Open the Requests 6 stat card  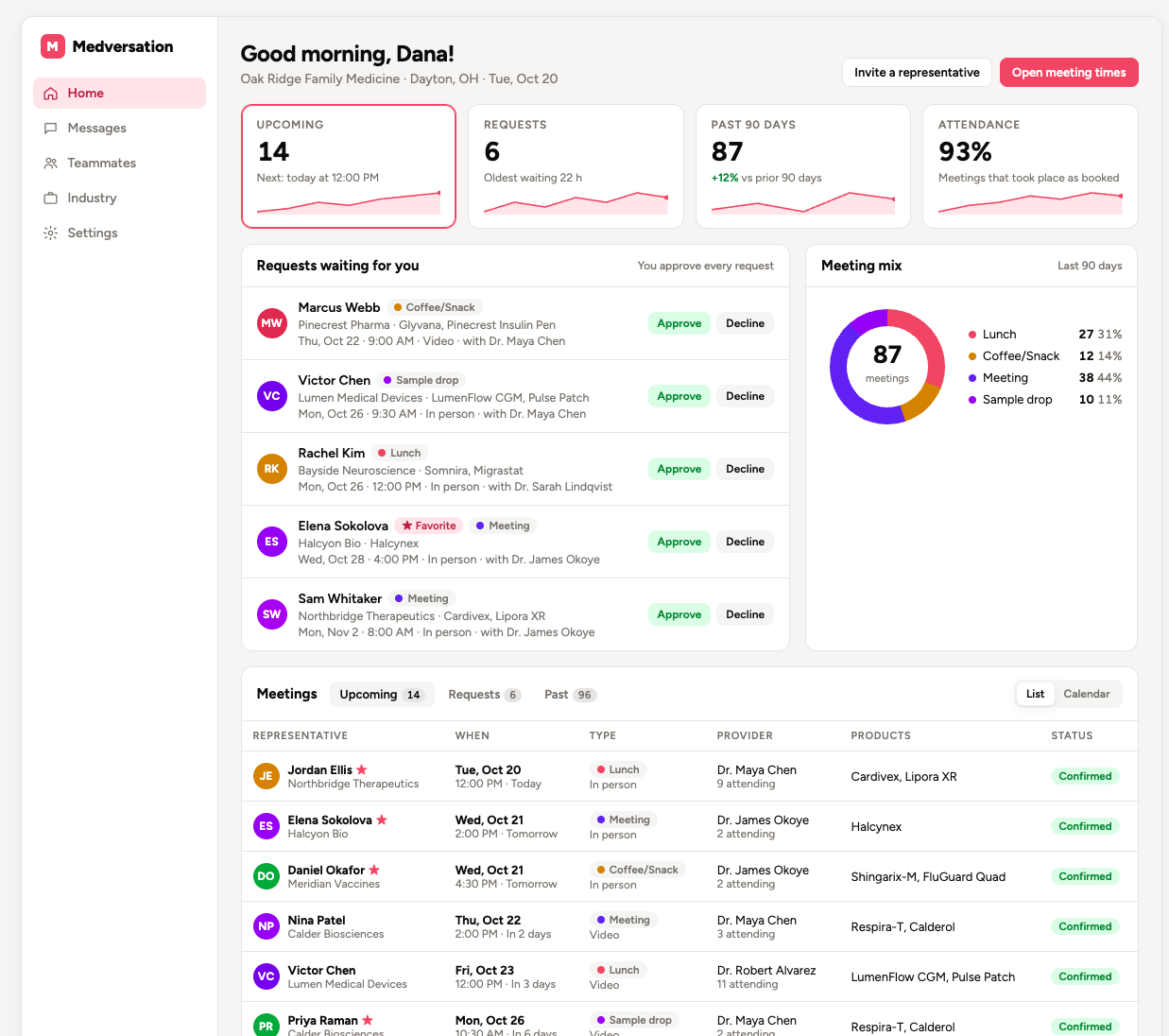click(576, 166)
